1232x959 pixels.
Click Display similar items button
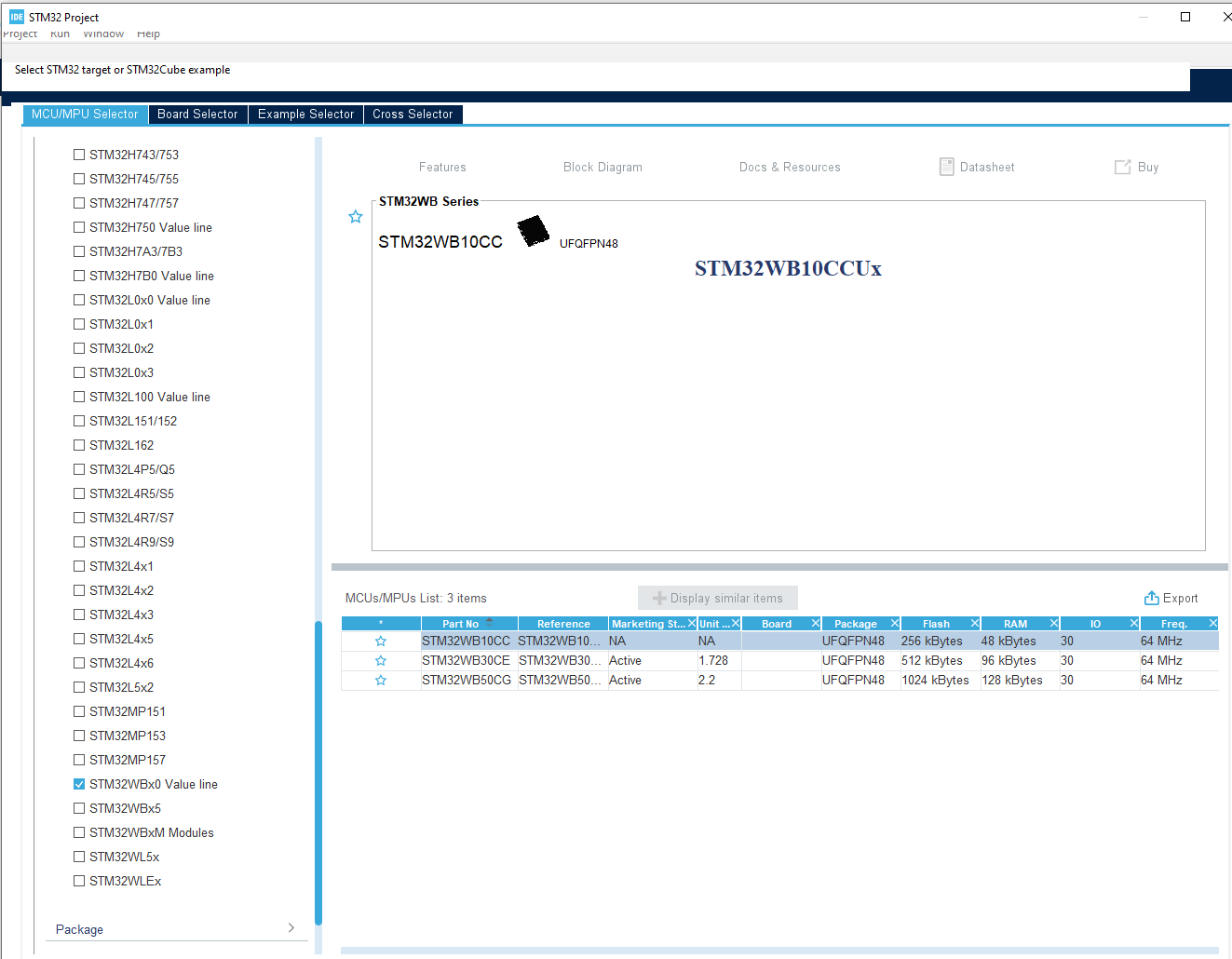coord(717,598)
